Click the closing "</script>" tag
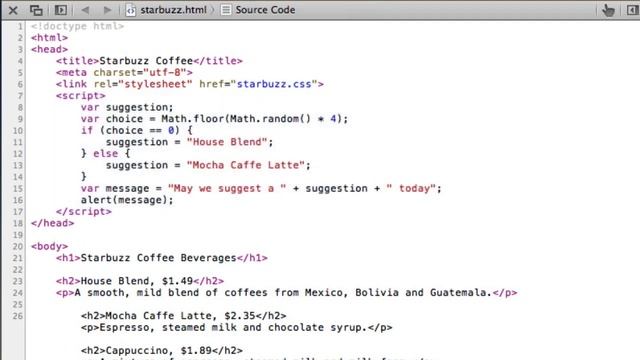The height and width of the screenshot is (360, 640). click(84, 212)
